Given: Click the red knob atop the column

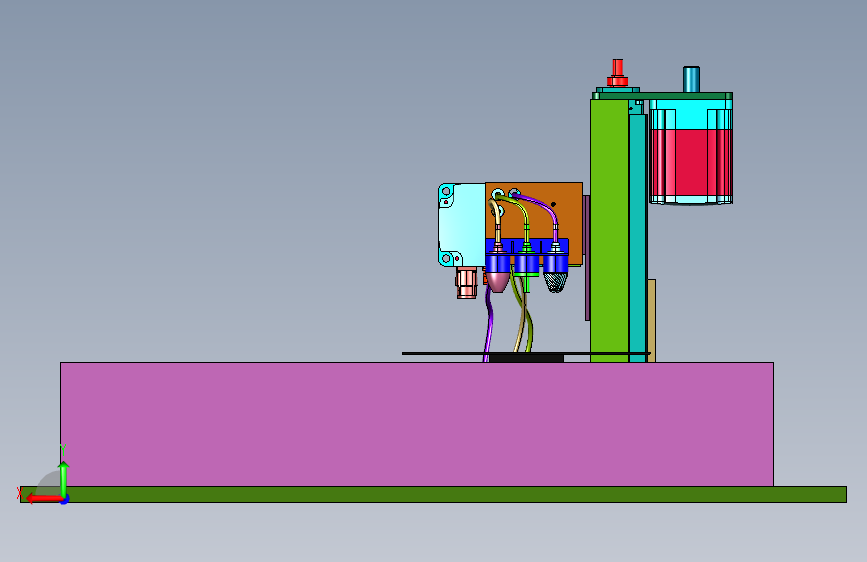Looking at the screenshot, I should (x=618, y=72).
